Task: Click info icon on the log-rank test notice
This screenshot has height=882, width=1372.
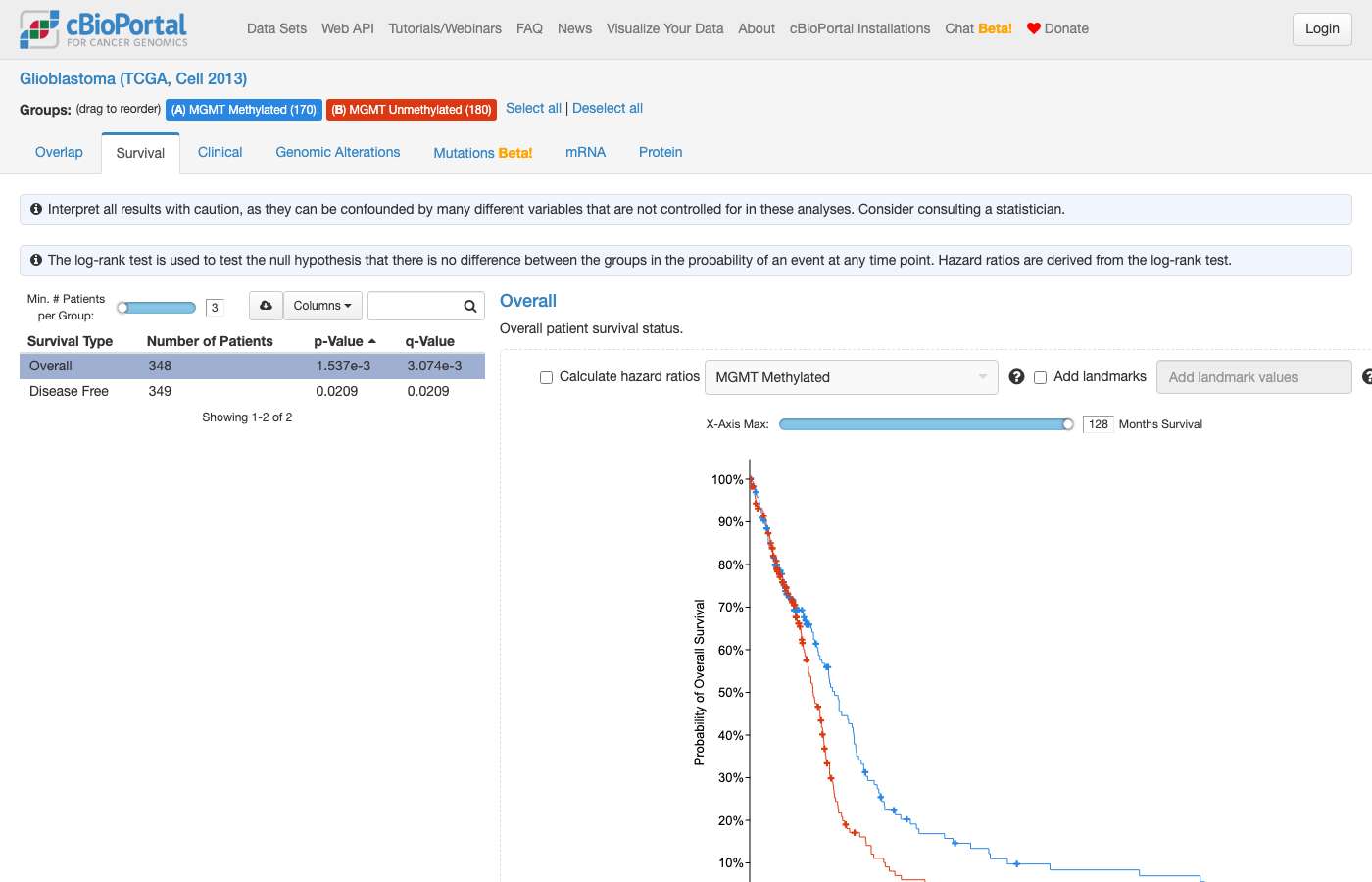Action: (36, 260)
